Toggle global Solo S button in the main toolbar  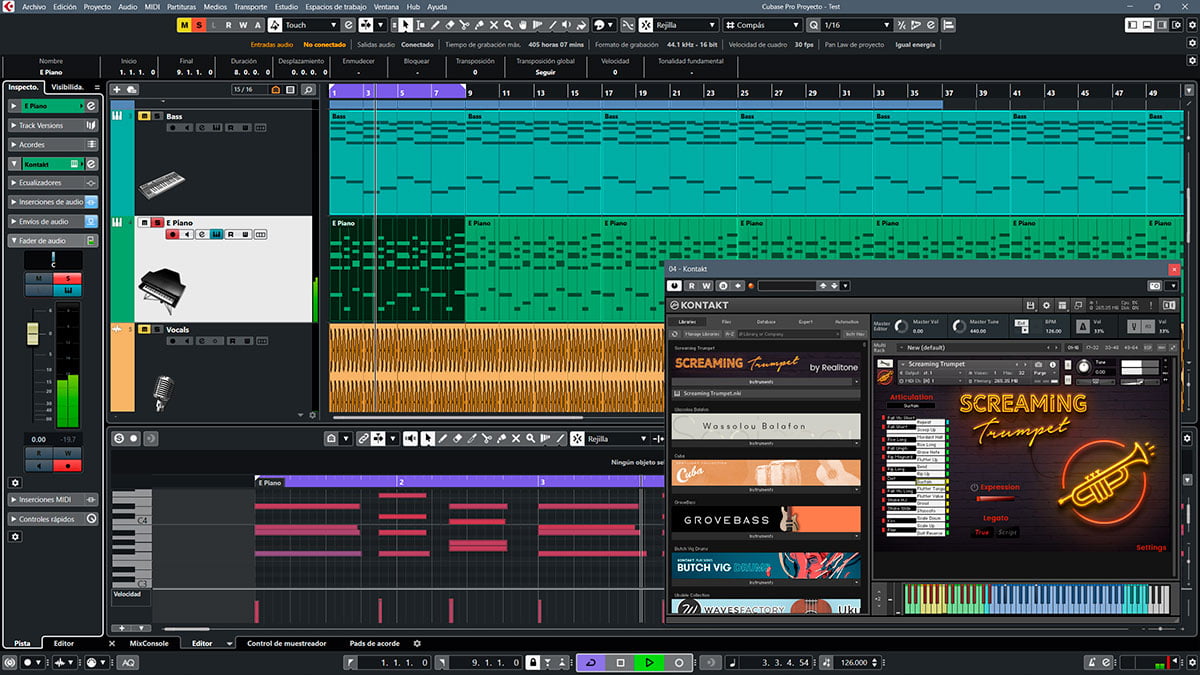click(200, 24)
